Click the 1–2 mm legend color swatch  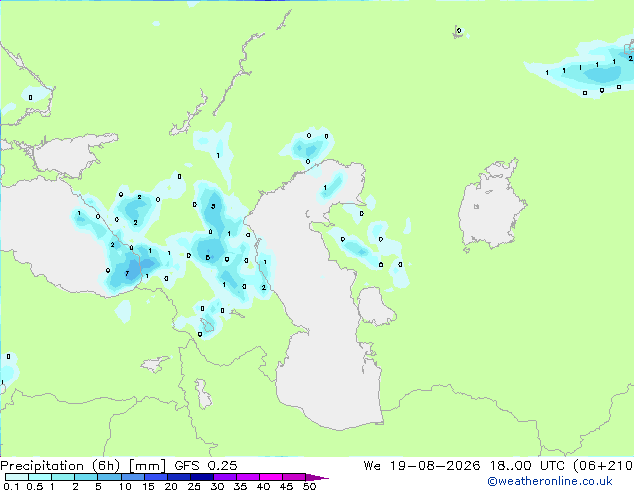[63, 477]
